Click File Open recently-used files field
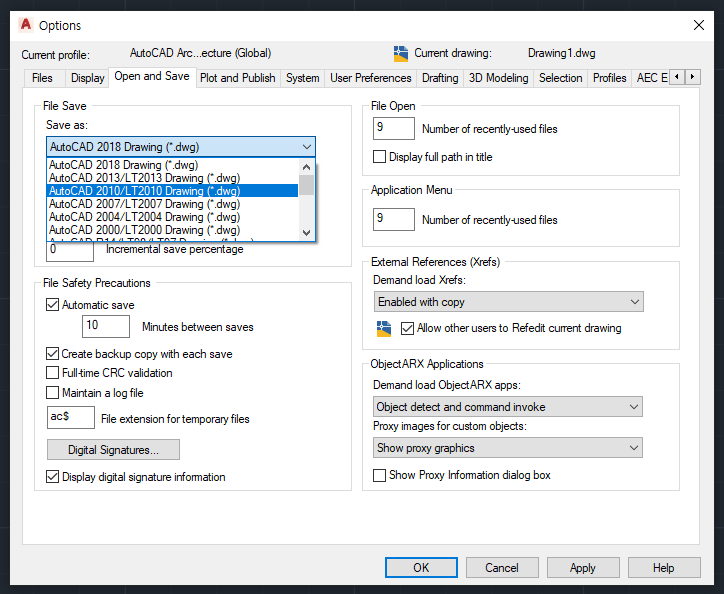The width and height of the screenshot is (724, 594). [394, 128]
